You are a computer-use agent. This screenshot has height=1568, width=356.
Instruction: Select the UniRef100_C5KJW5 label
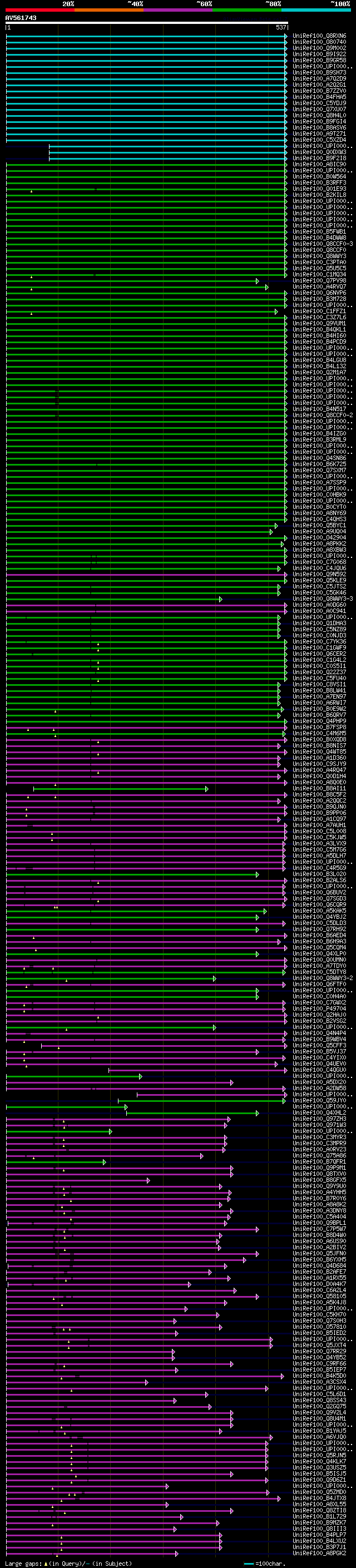pos(319,838)
